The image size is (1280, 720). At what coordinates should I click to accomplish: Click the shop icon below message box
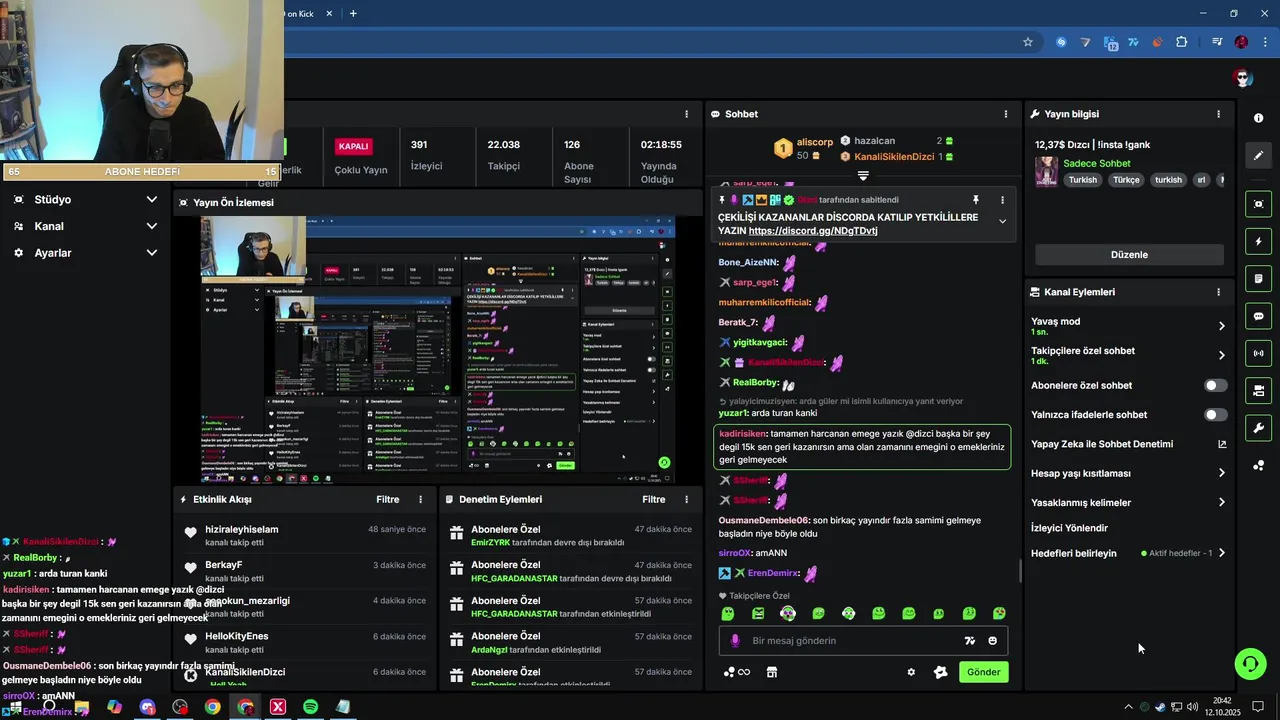771,672
